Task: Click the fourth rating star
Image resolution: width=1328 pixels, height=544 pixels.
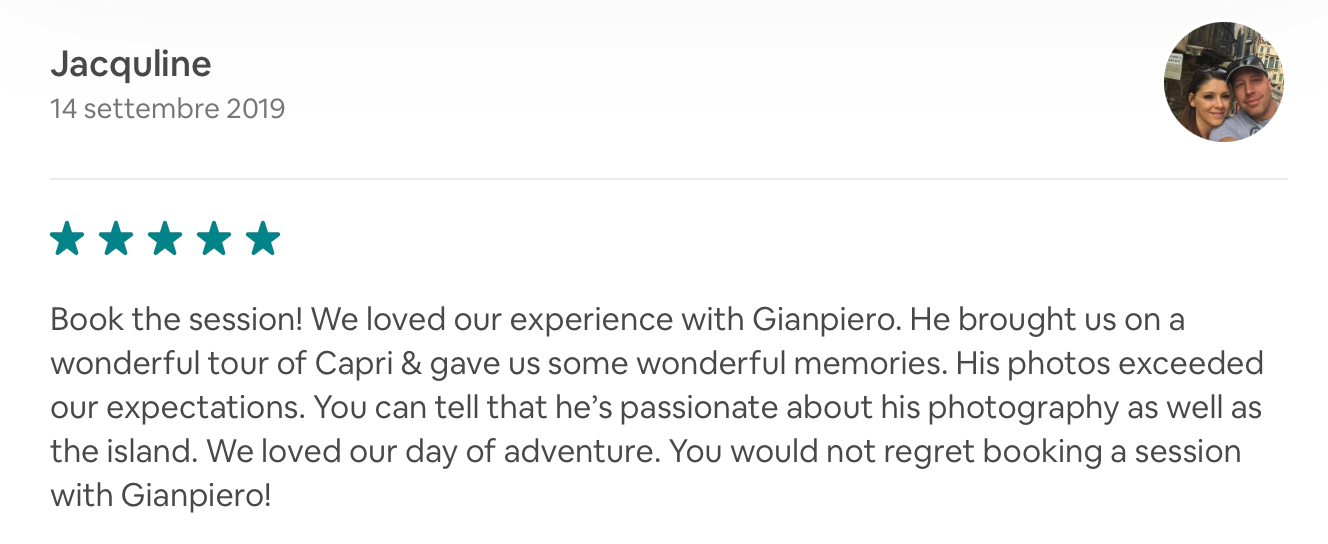Action: [x=214, y=239]
